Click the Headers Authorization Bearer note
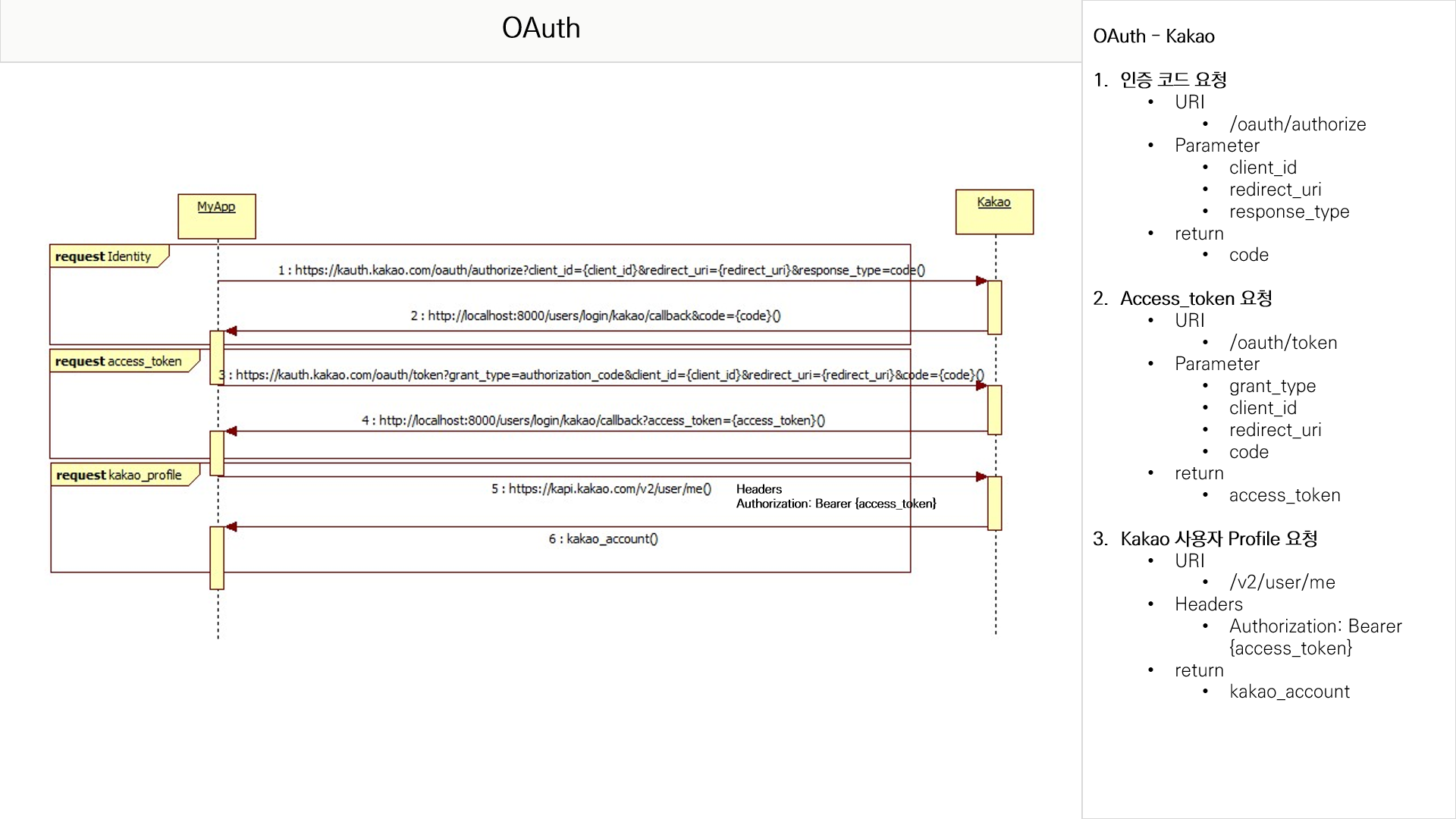 [x=835, y=496]
